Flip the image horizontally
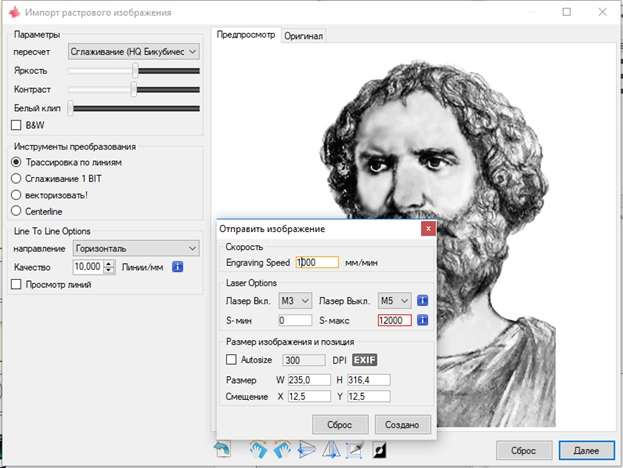 point(331,450)
